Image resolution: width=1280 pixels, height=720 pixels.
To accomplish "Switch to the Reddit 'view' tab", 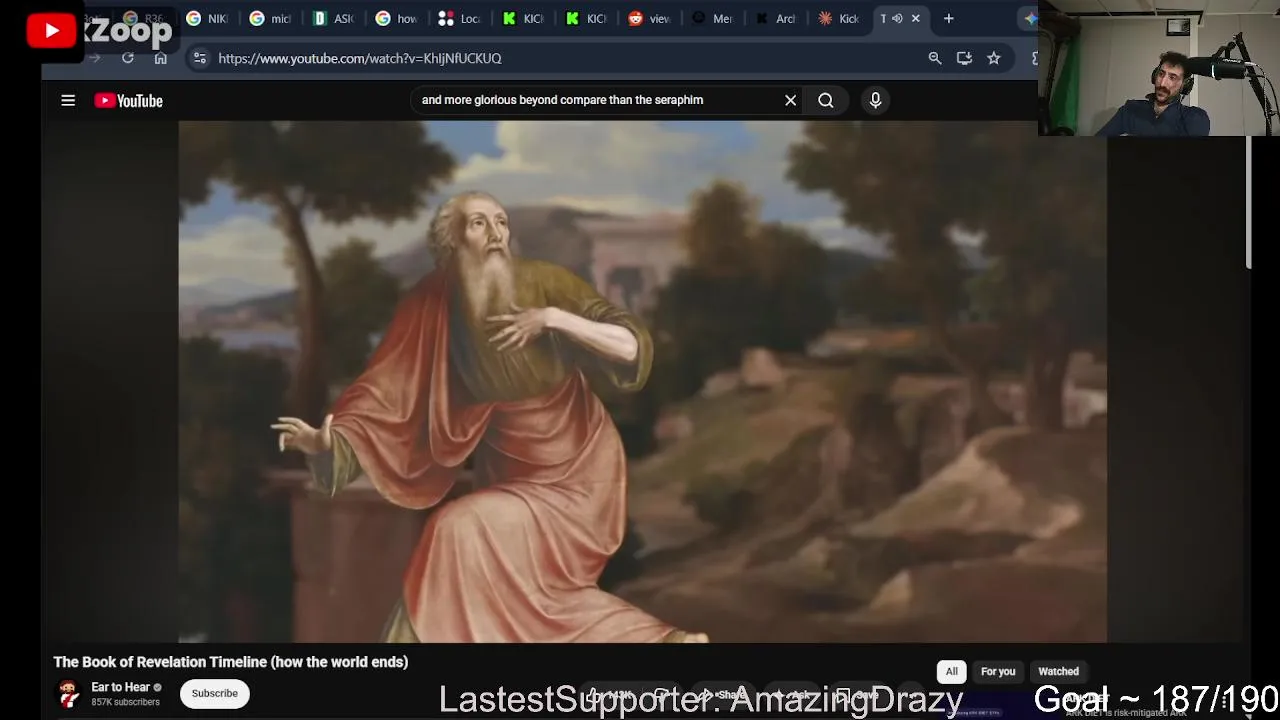I will [648, 18].
